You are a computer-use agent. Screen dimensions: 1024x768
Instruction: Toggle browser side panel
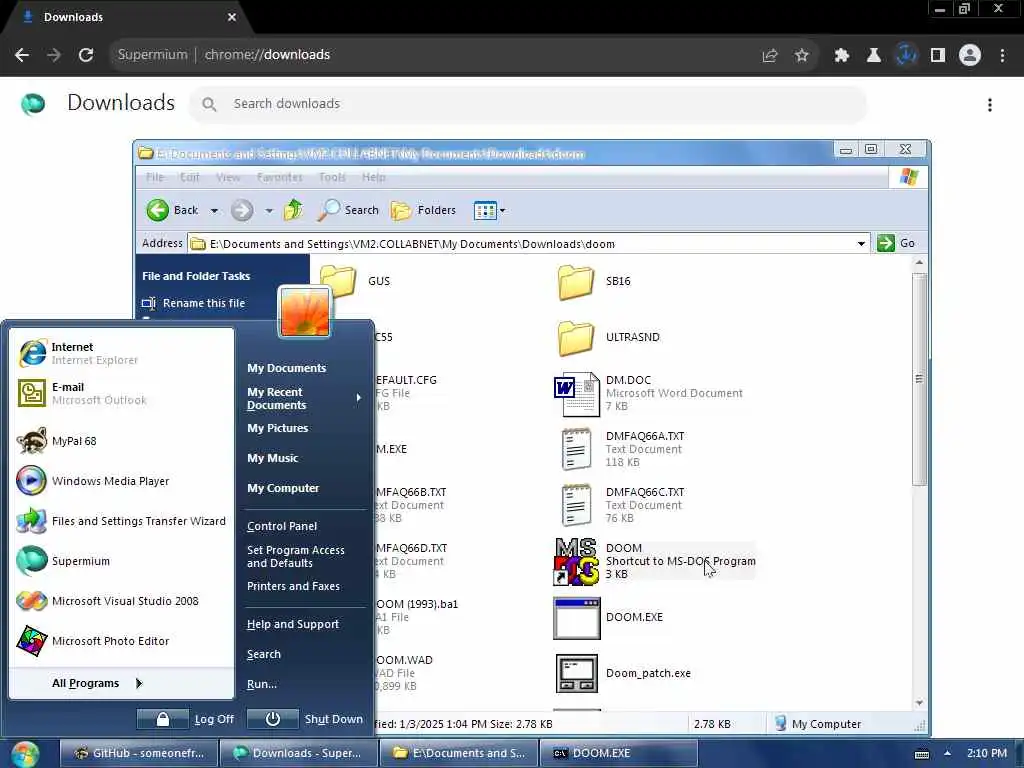pyautogui.click(x=938, y=56)
